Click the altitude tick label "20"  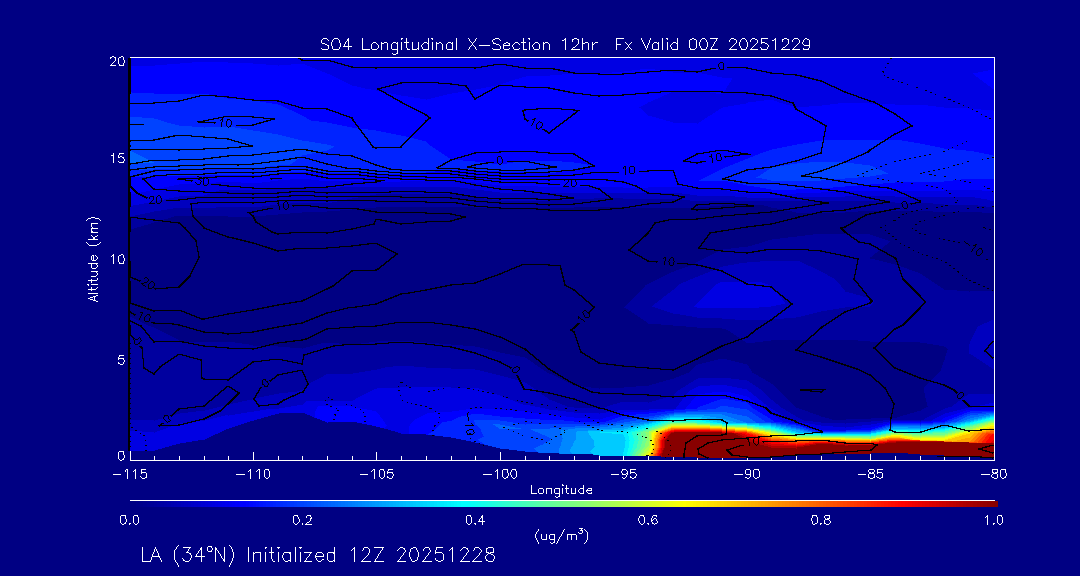[x=116, y=61]
